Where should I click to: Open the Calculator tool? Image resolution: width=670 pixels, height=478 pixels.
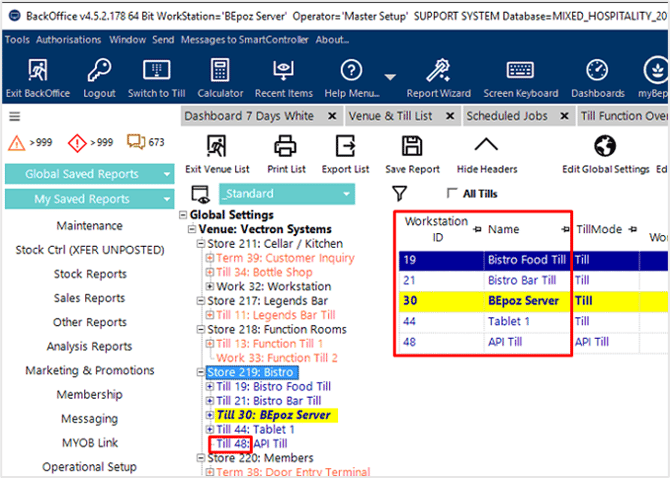pos(219,71)
